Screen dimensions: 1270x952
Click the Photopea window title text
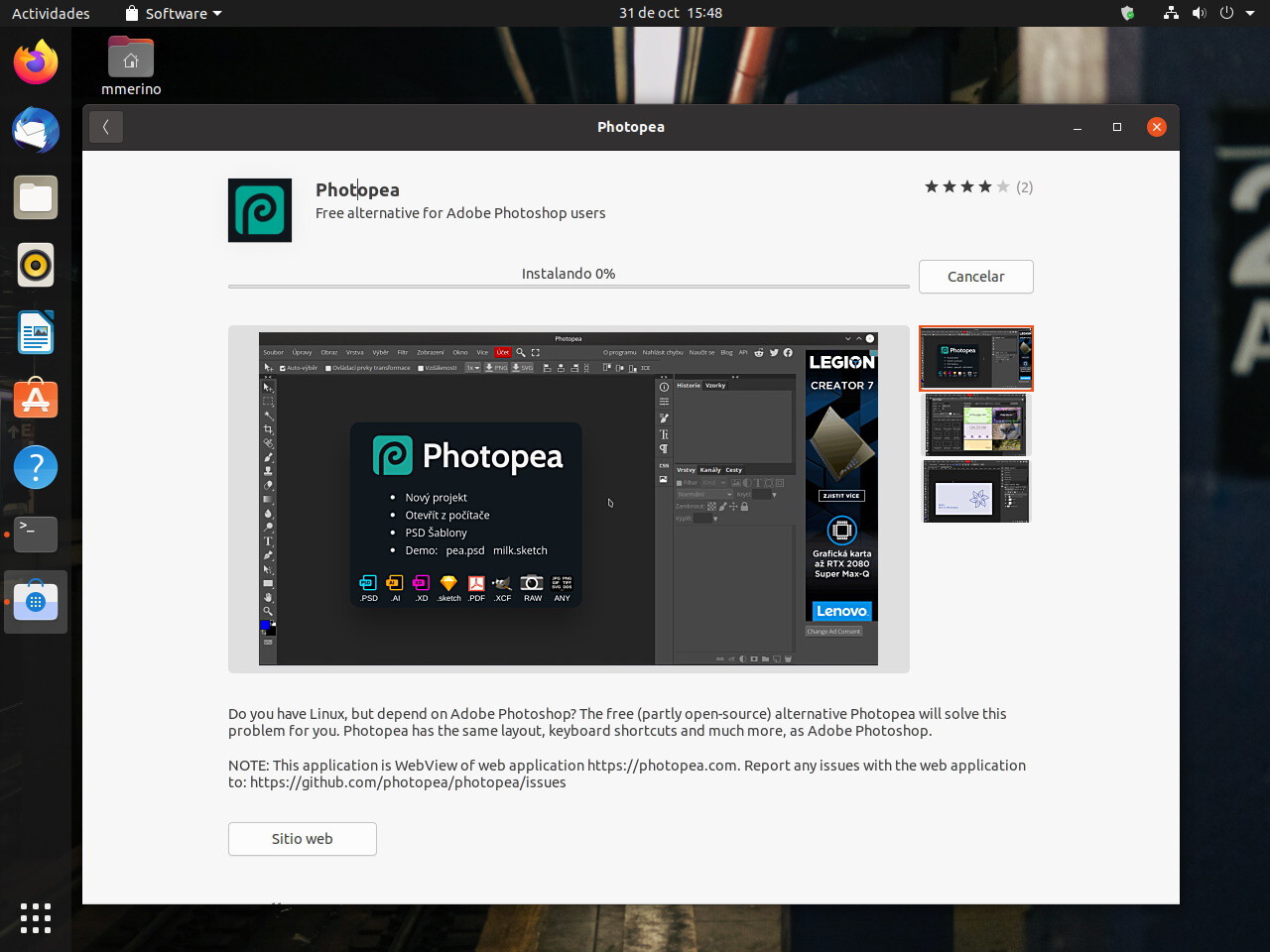[631, 127]
